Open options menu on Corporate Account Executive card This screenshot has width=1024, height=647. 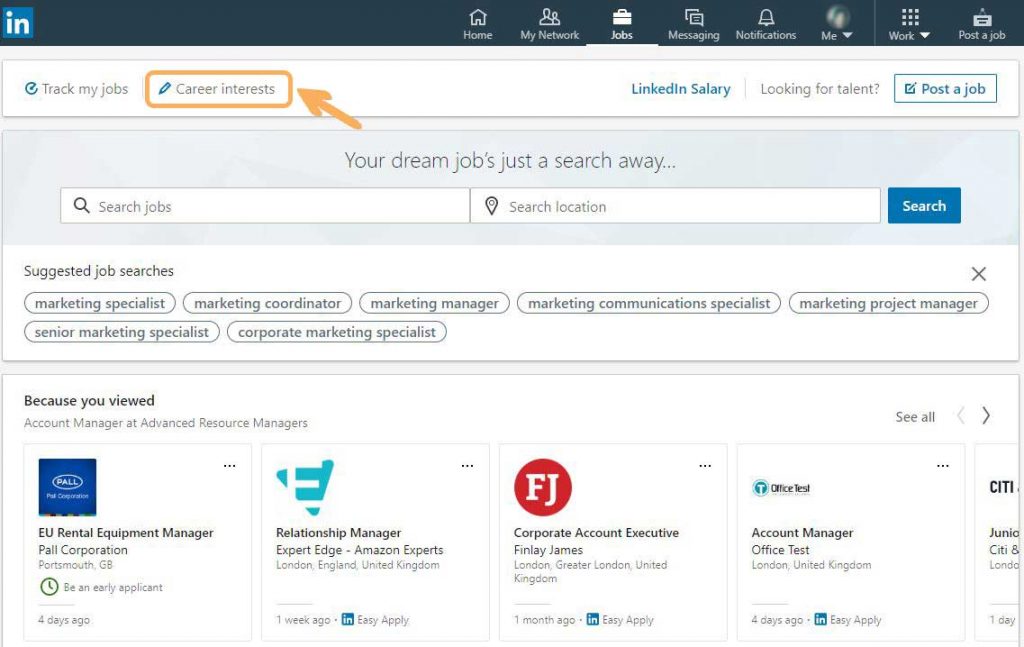[x=705, y=466]
